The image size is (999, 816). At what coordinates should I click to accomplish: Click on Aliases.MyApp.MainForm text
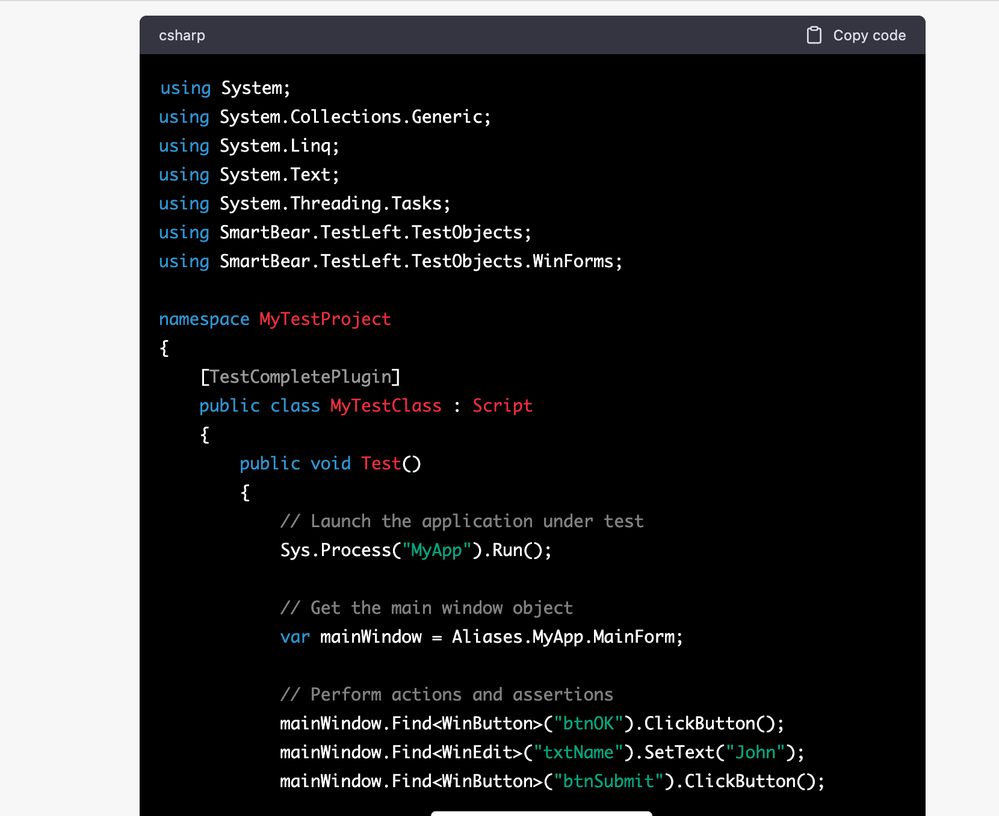(x=566, y=637)
